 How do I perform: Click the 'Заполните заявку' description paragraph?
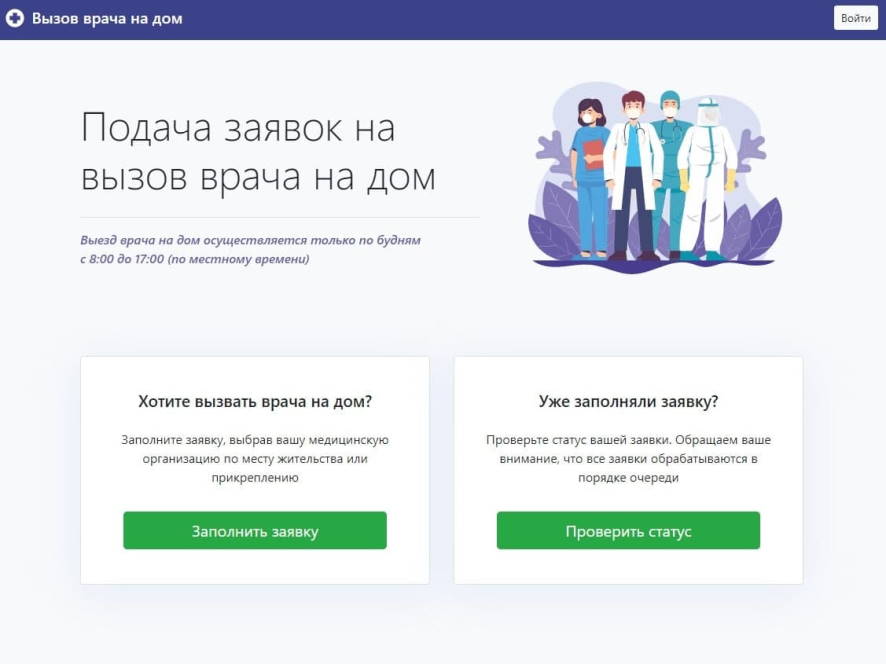pyautogui.click(x=255, y=458)
